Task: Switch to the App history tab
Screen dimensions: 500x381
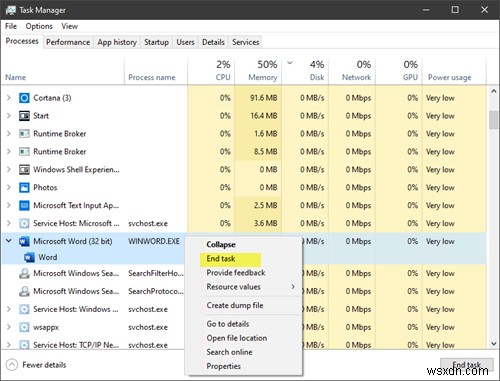Action: [x=117, y=42]
